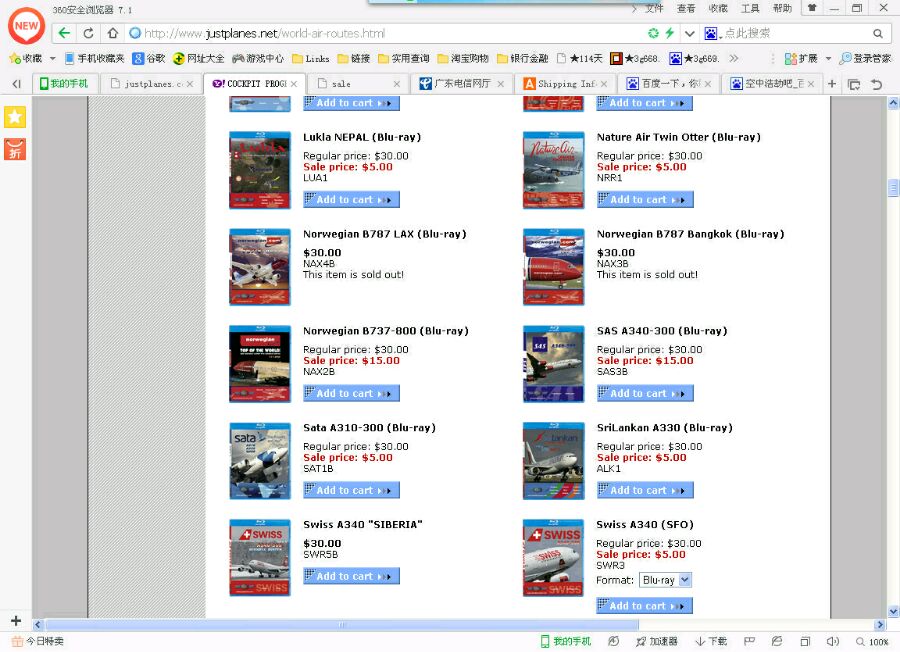The width and height of the screenshot is (900, 652).
Task: Add SriLankan A330 to cart
Action: 645,490
